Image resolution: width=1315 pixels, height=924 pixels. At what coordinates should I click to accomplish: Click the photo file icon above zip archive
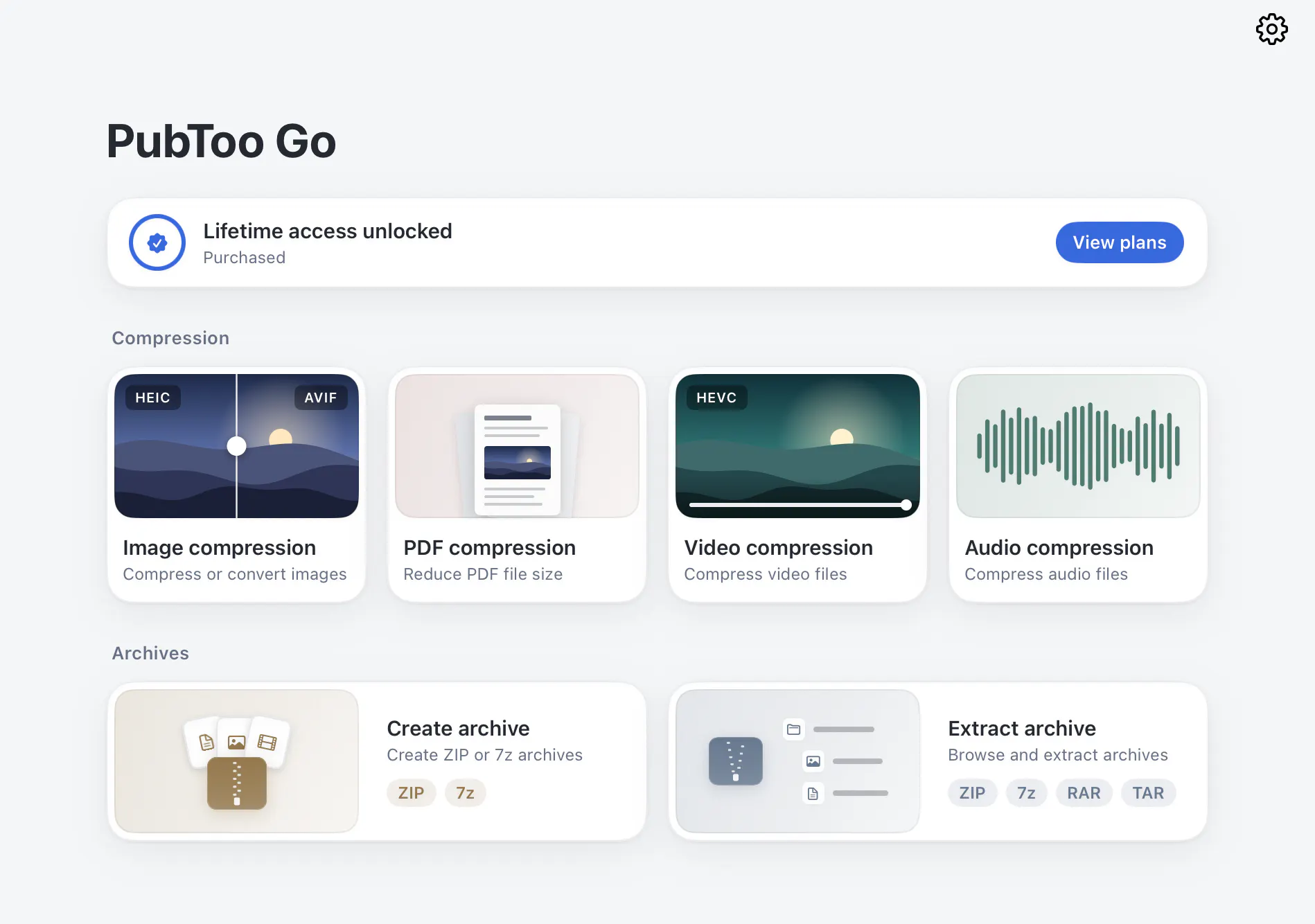coord(237,743)
